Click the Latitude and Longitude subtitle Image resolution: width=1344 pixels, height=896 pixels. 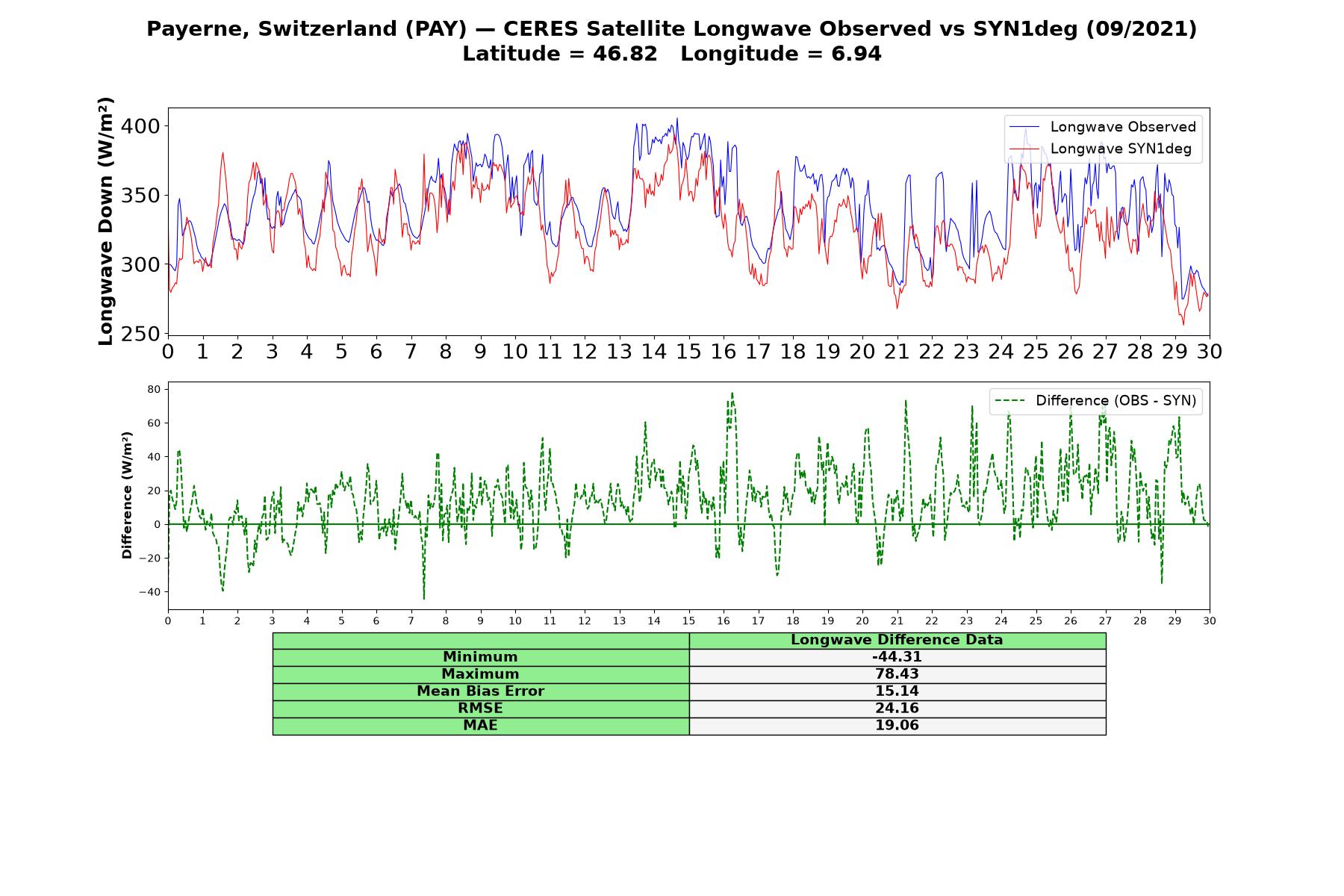[671, 54]
